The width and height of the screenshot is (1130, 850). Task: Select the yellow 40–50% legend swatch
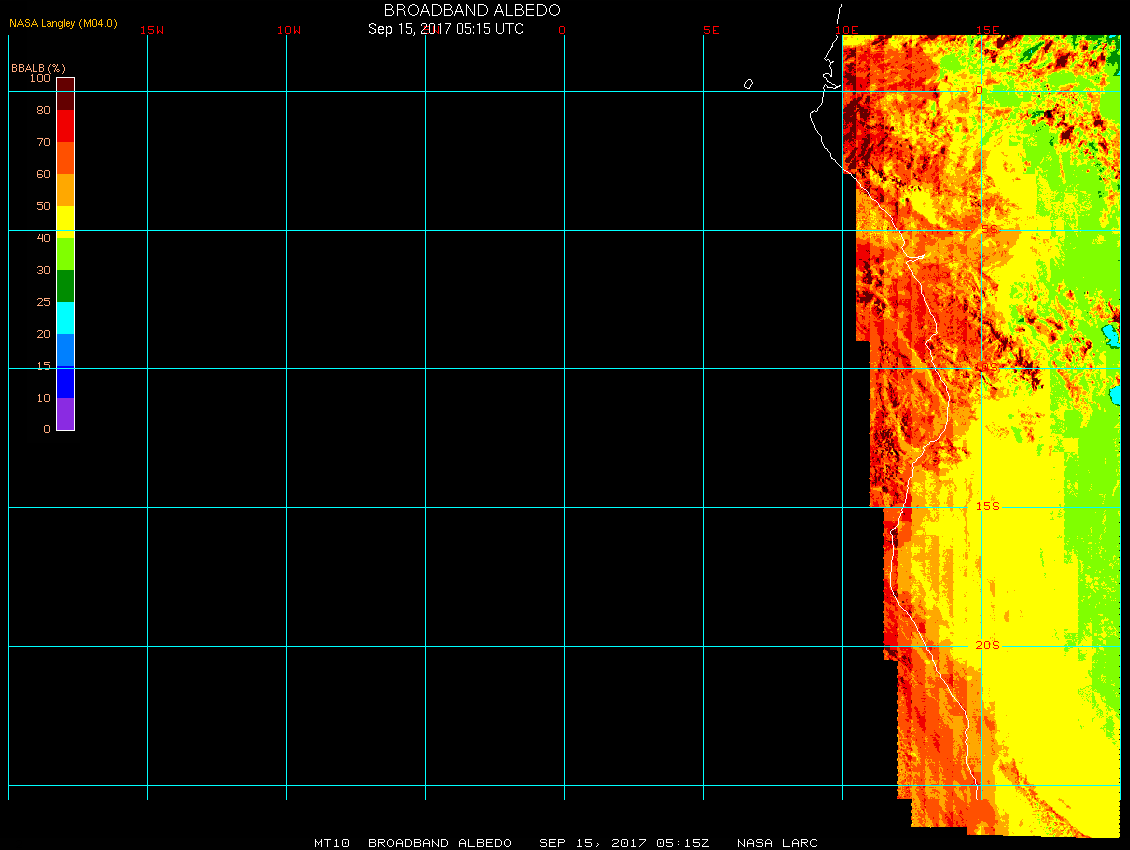pos(65,219)
